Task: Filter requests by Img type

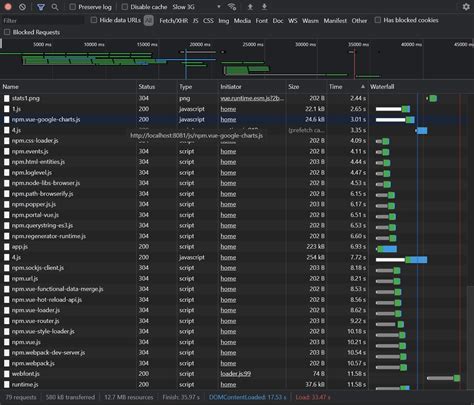Action: 224,21
